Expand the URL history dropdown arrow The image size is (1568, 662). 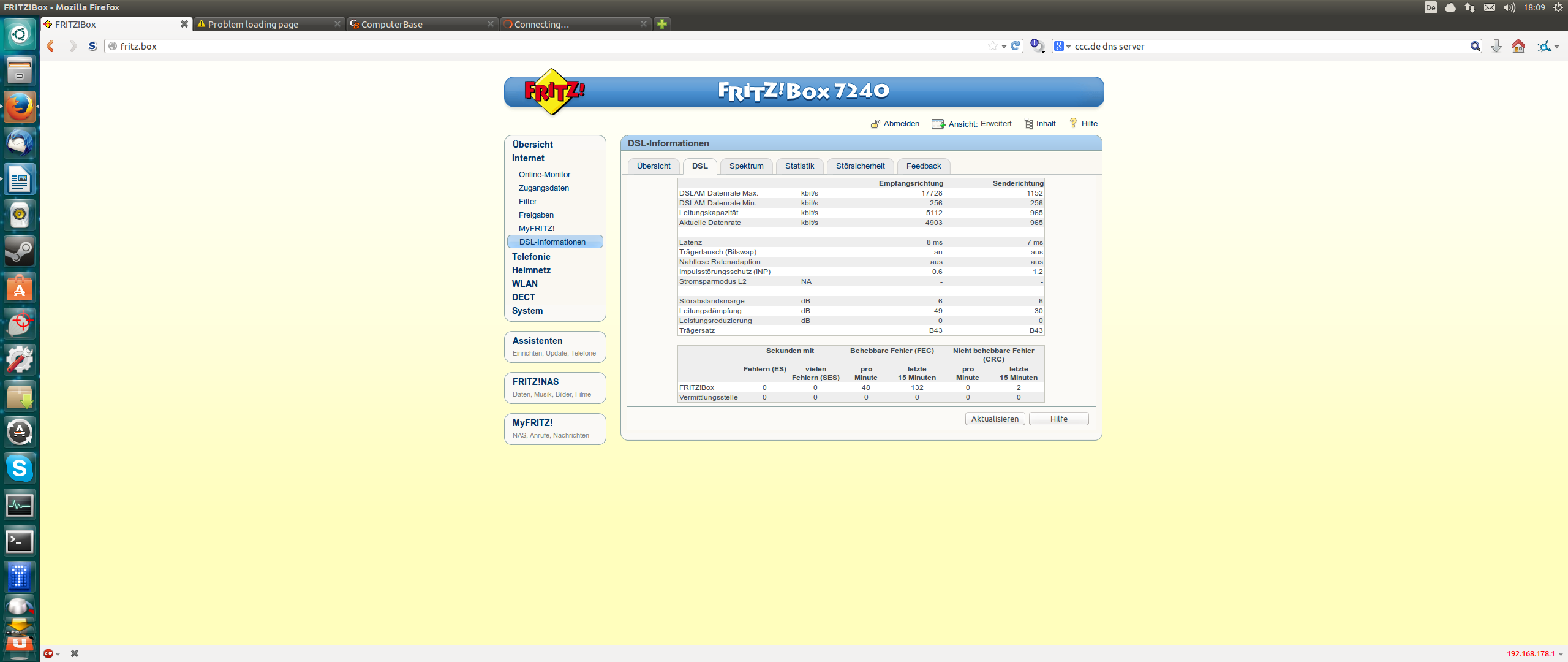point(1004,46)
